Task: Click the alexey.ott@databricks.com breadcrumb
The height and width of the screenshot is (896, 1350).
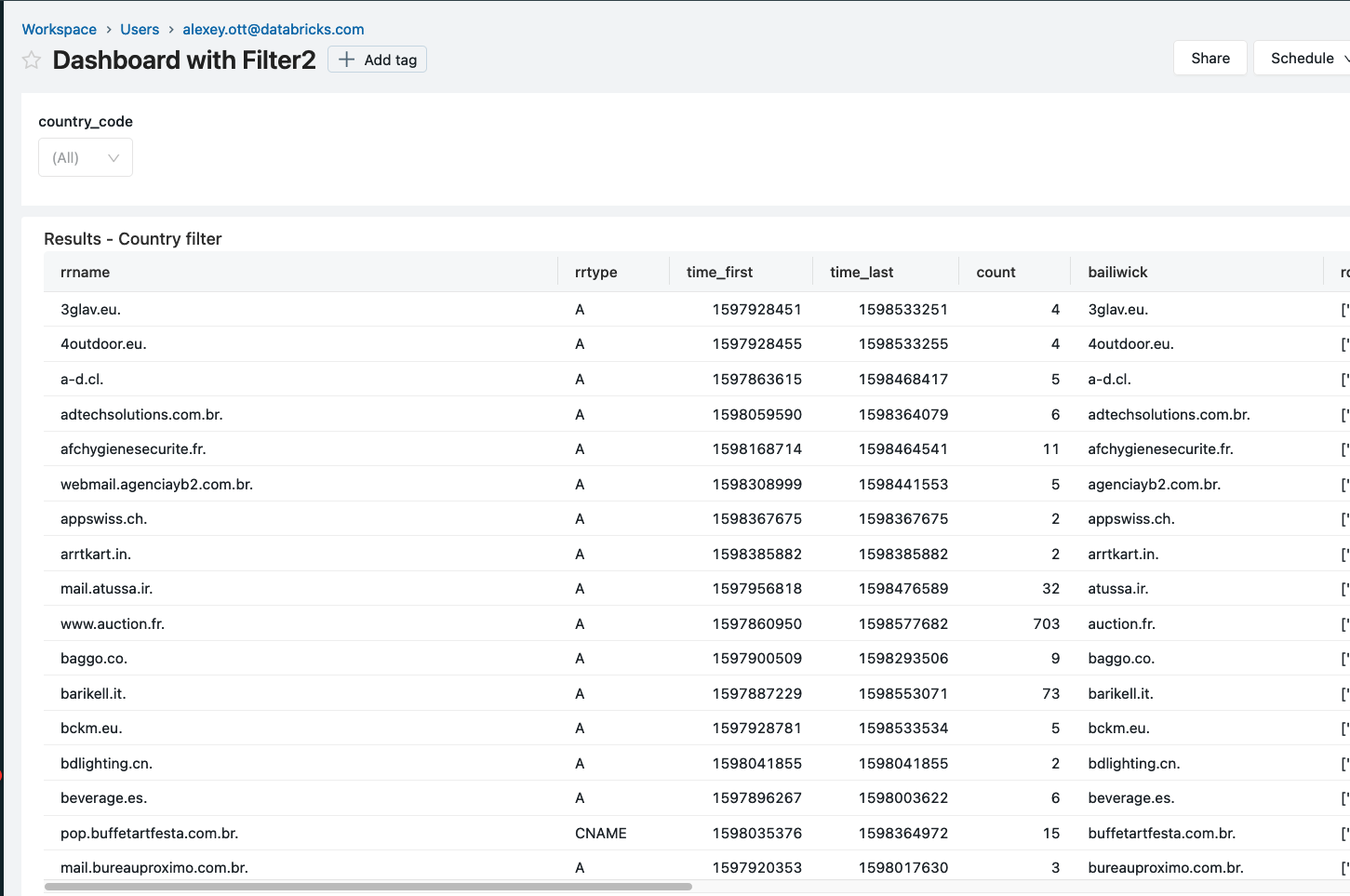Action: pos(274,29)
